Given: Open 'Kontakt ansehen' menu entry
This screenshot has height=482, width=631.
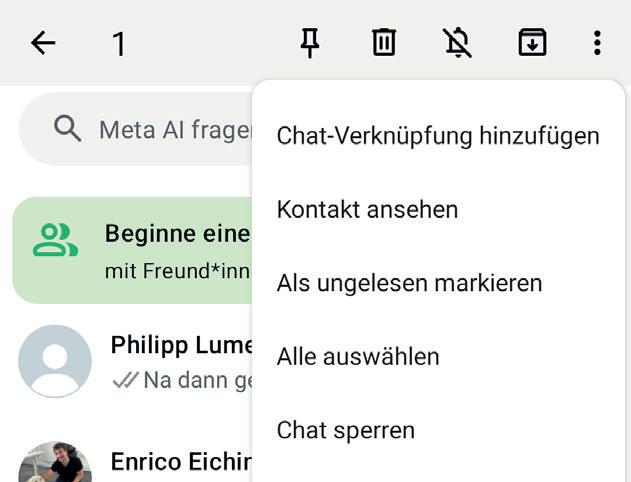Looking at the screenshot, I should 367,210.
